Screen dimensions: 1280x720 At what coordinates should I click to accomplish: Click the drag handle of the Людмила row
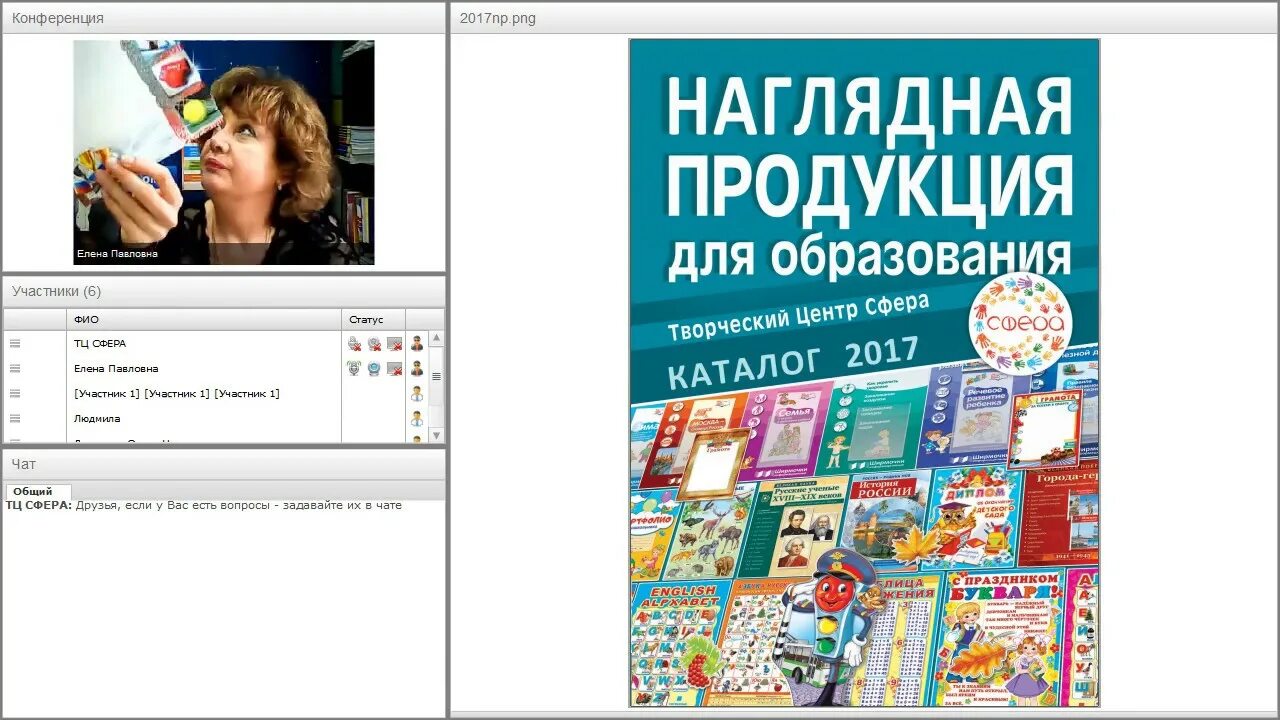click(x=15, y=418)
